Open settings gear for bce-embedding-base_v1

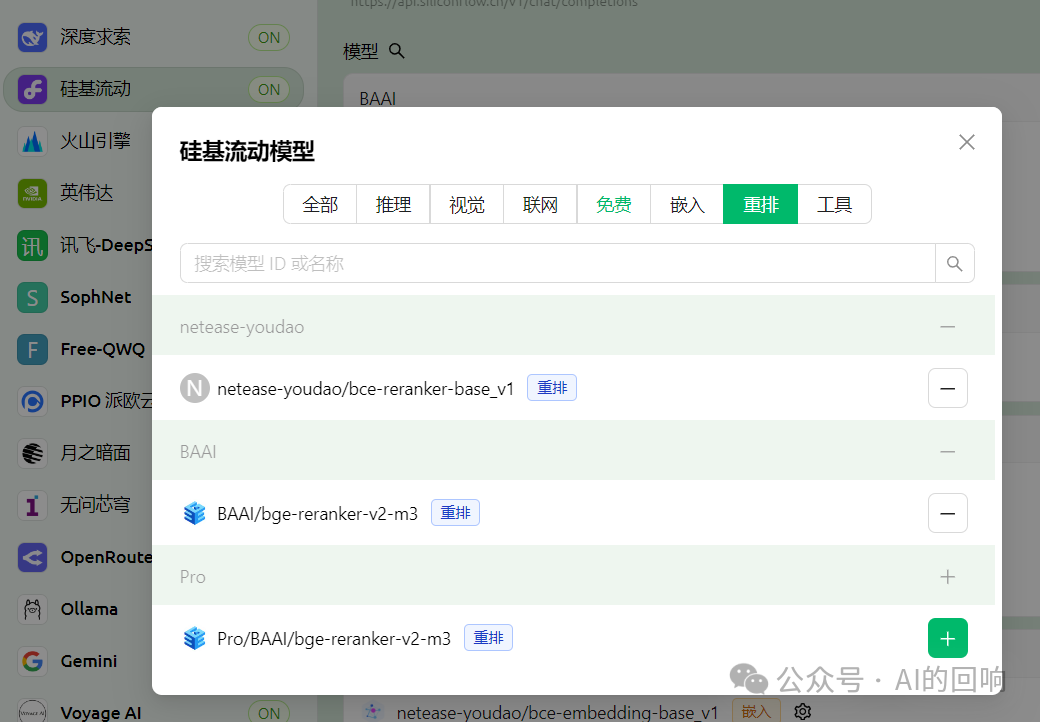coord(803,711)
